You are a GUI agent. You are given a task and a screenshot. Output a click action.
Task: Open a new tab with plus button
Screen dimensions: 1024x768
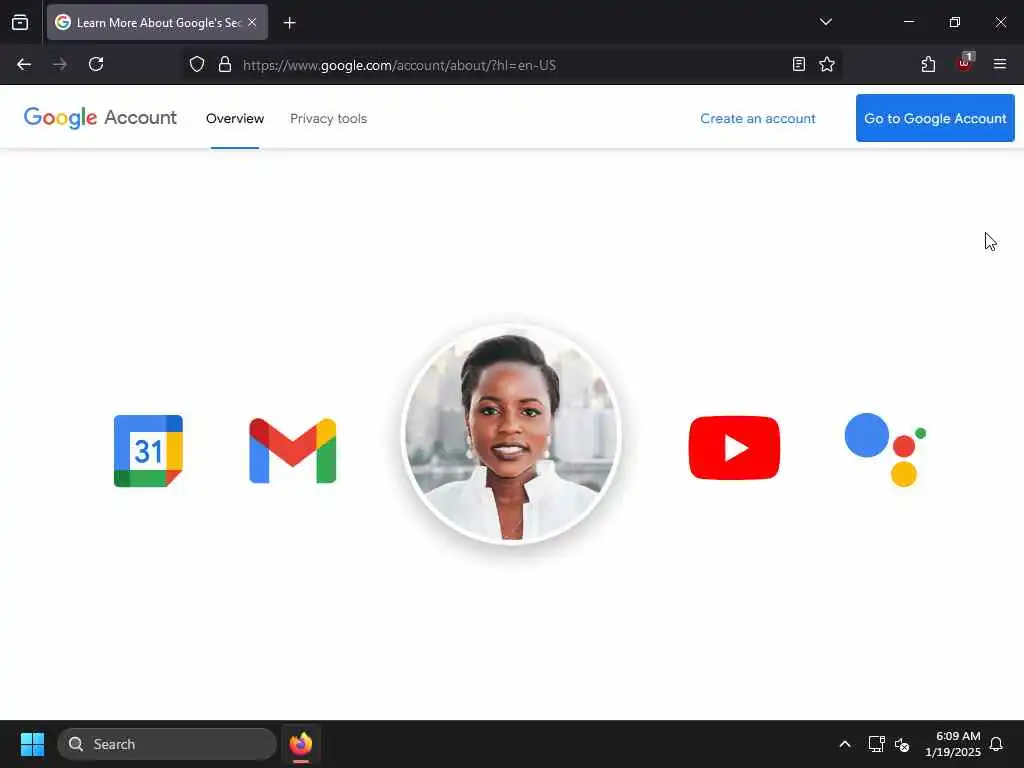290,23
